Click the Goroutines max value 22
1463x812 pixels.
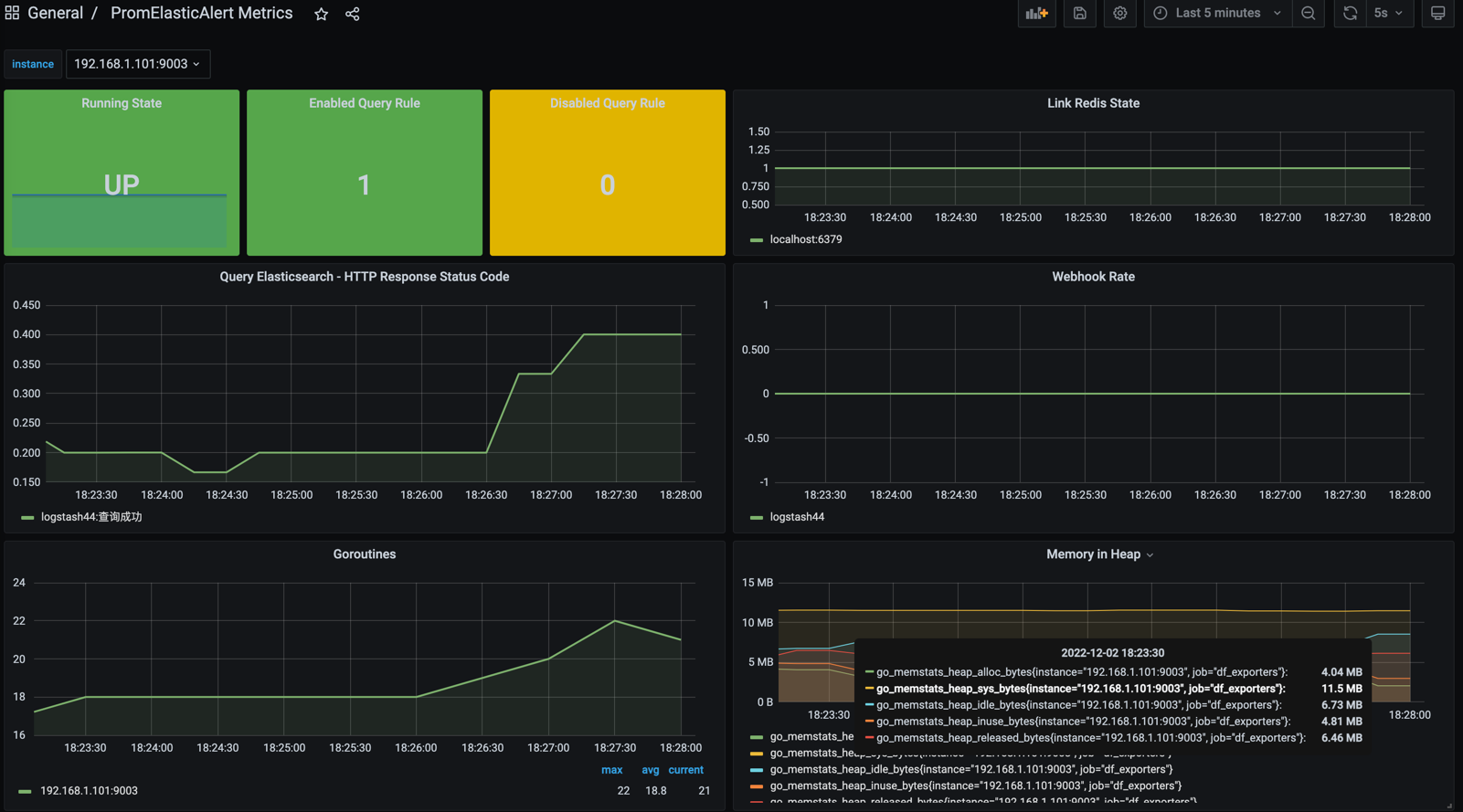(623, 791)
